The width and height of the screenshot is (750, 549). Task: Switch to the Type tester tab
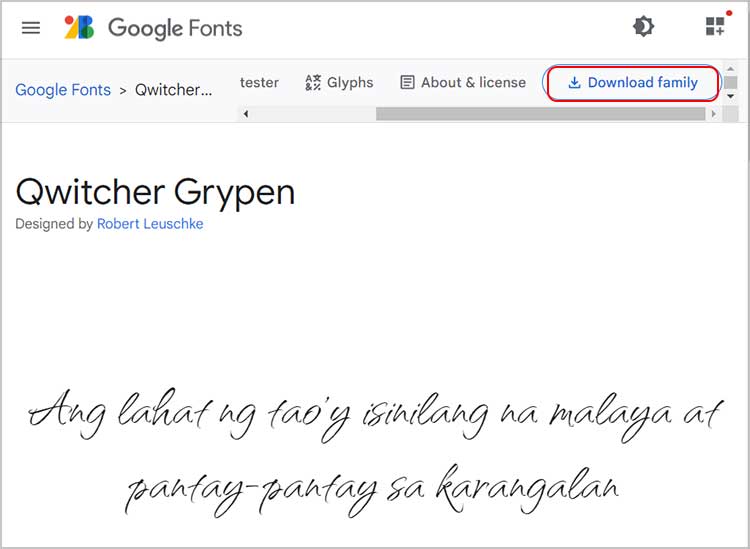point(259,82)
